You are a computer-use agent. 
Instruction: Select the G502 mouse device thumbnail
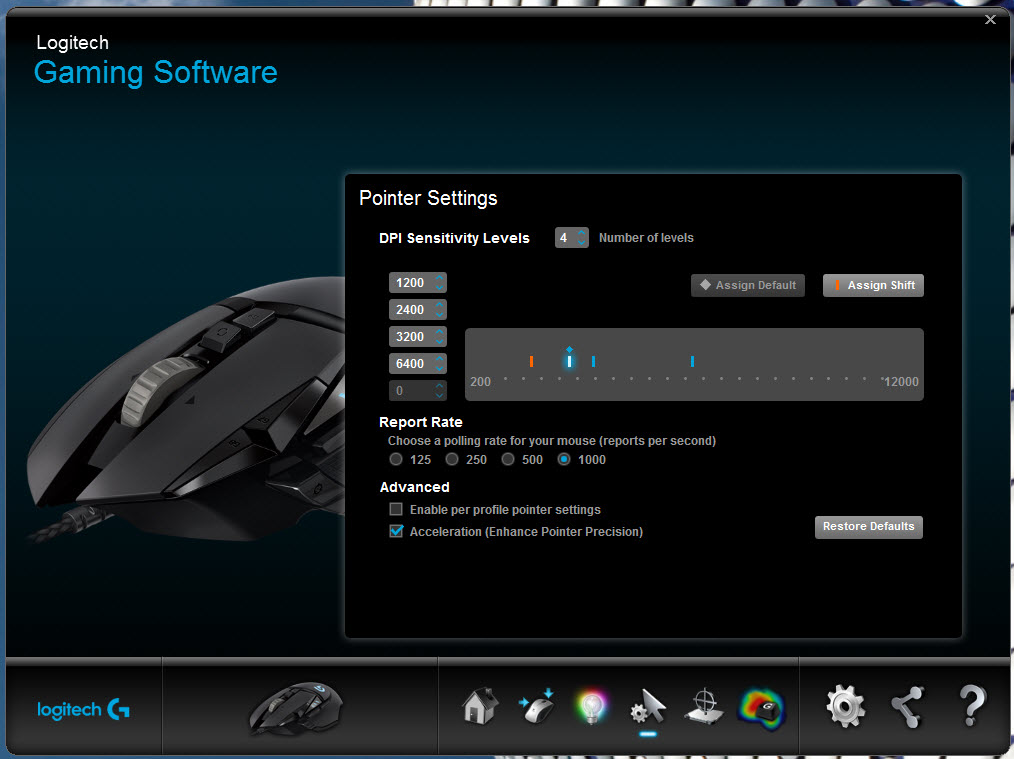(x=296, y=709)
